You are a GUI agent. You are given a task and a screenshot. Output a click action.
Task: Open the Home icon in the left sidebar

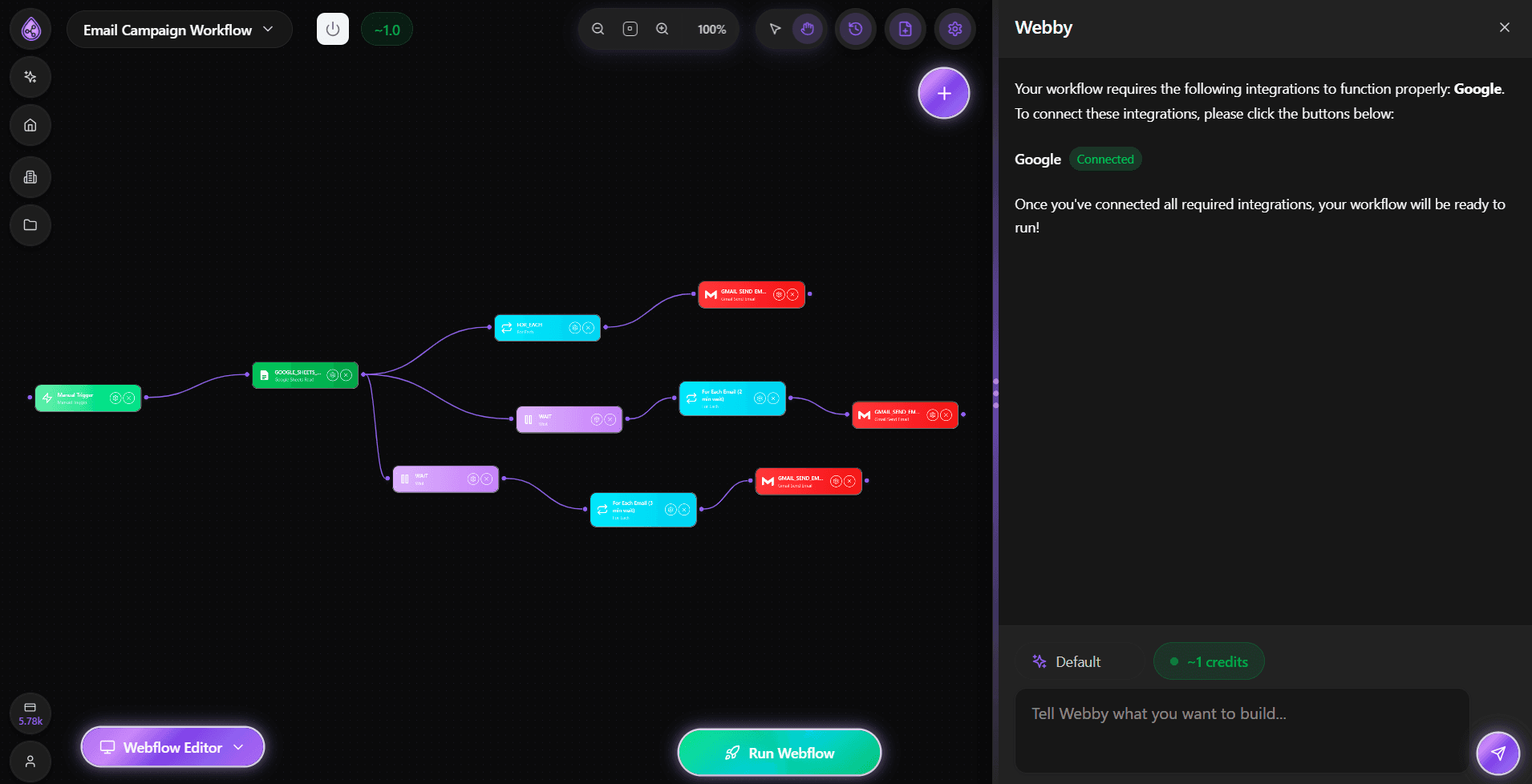[x=30, y=125]
